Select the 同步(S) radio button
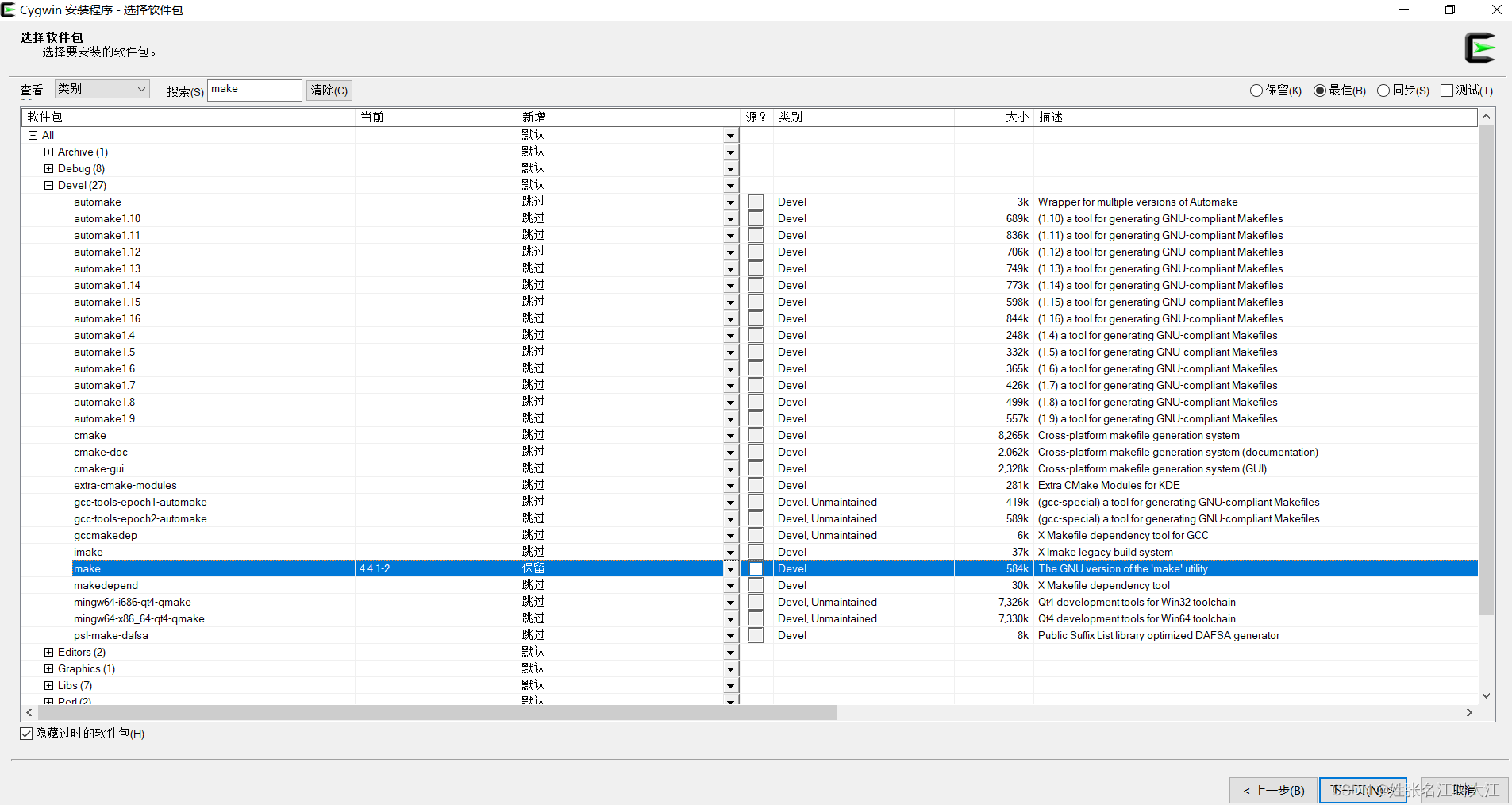The image size is (1512, 805). 1383,91
